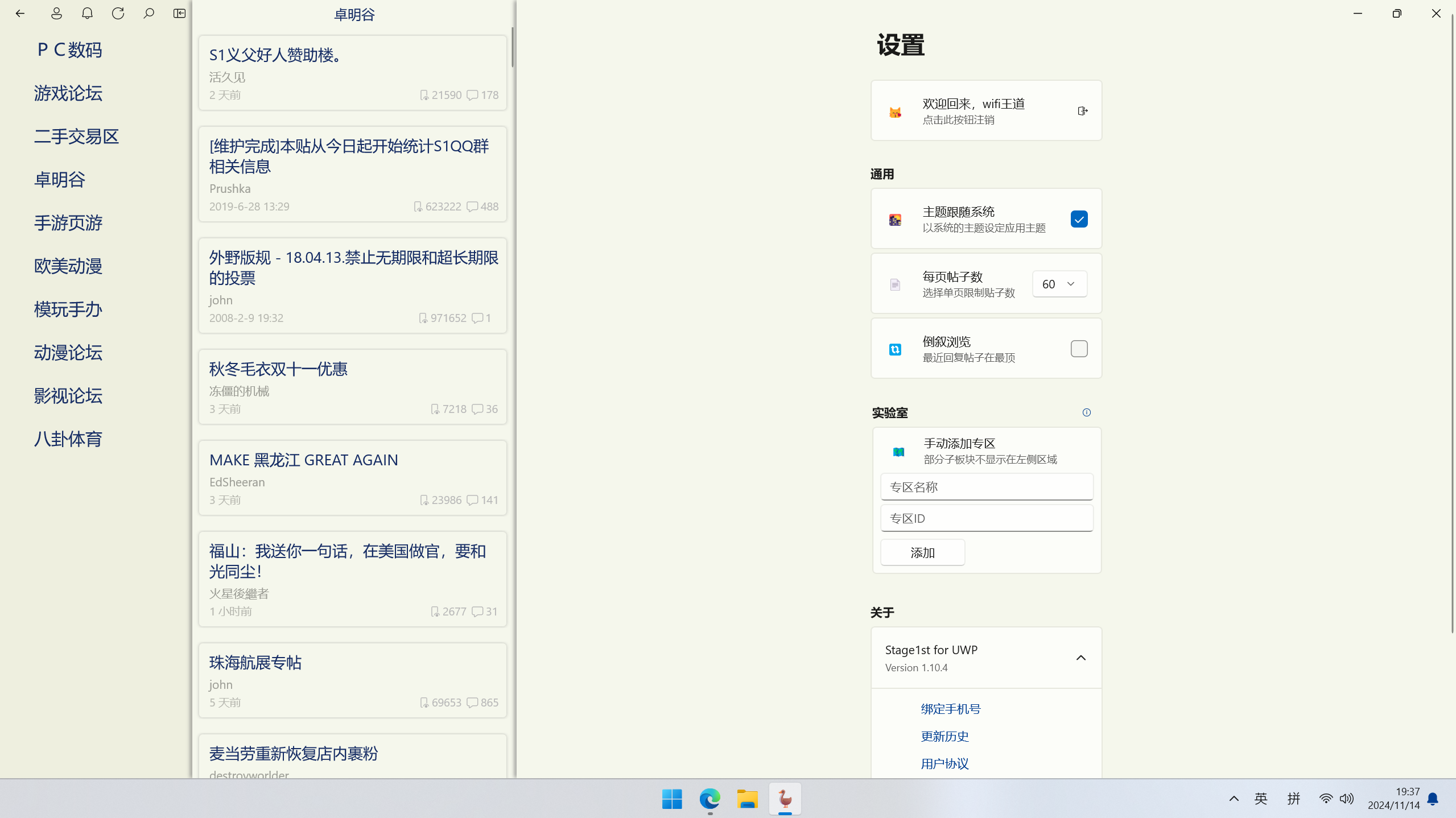The height and width of the screenshot is (818, 1456).
Task: Open the volume tray icon
Action: (1346, 799)
